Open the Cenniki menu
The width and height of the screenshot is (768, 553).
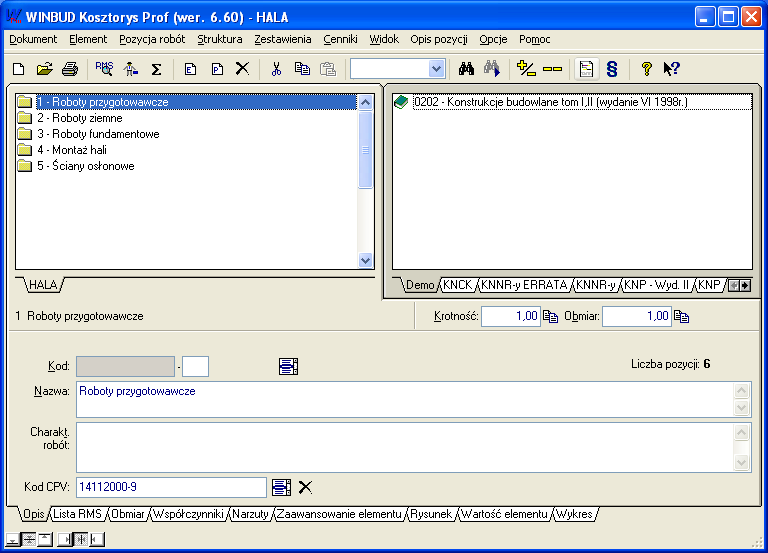[340, 39]
